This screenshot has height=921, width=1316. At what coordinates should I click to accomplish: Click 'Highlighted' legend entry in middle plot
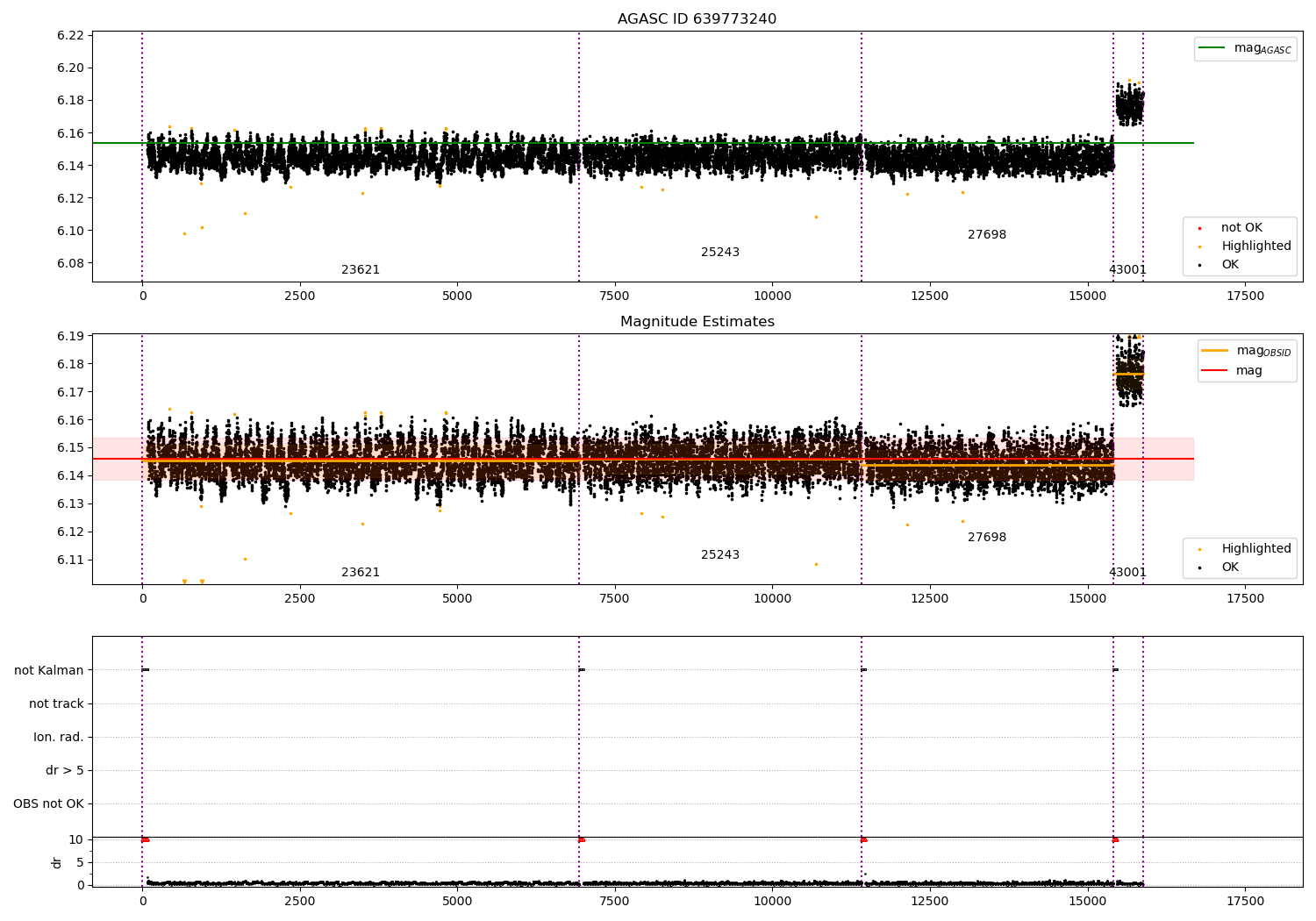click(1256, 549)
